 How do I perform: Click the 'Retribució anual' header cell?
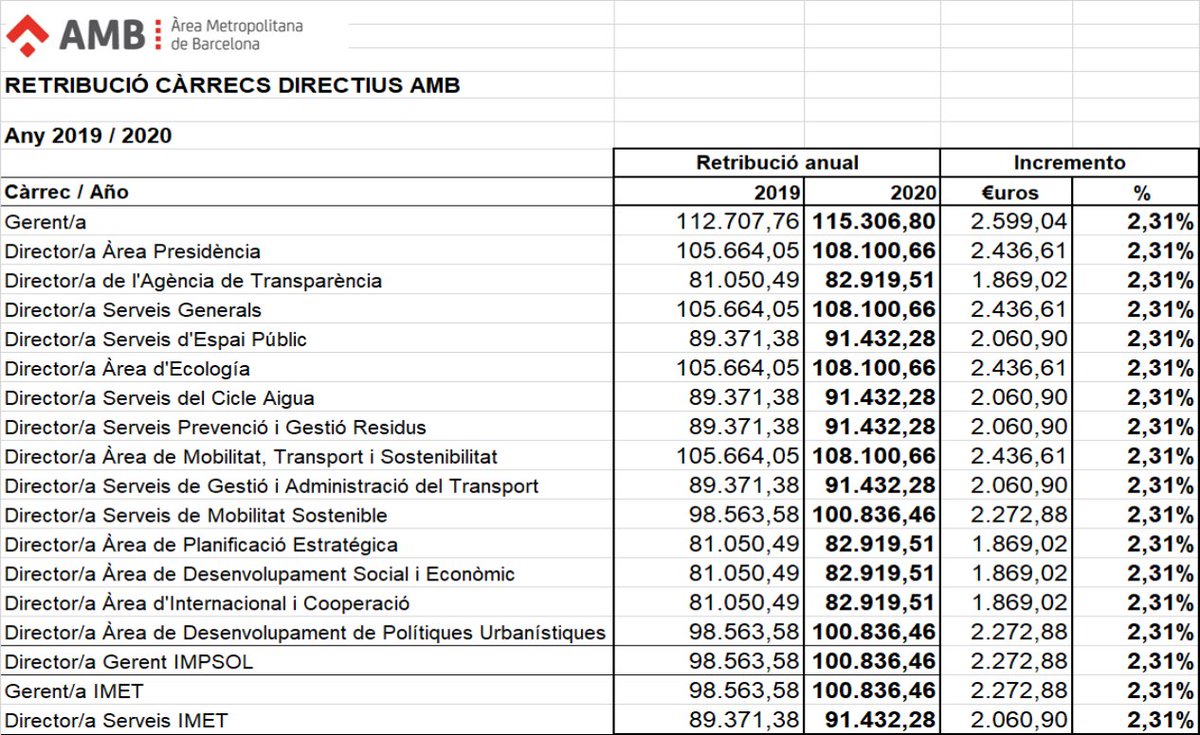coord(777,163)
